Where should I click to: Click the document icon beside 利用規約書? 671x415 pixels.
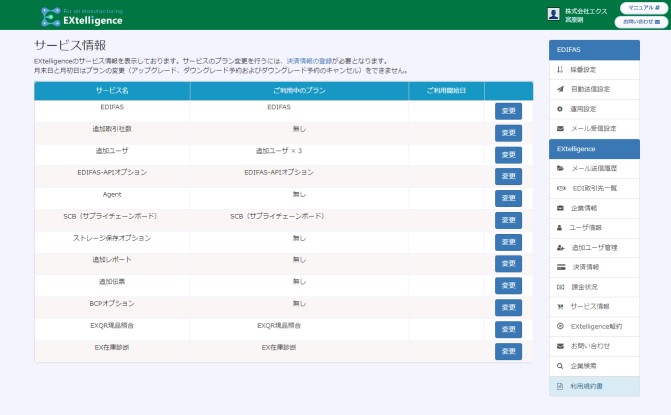[x=560, y=386]
